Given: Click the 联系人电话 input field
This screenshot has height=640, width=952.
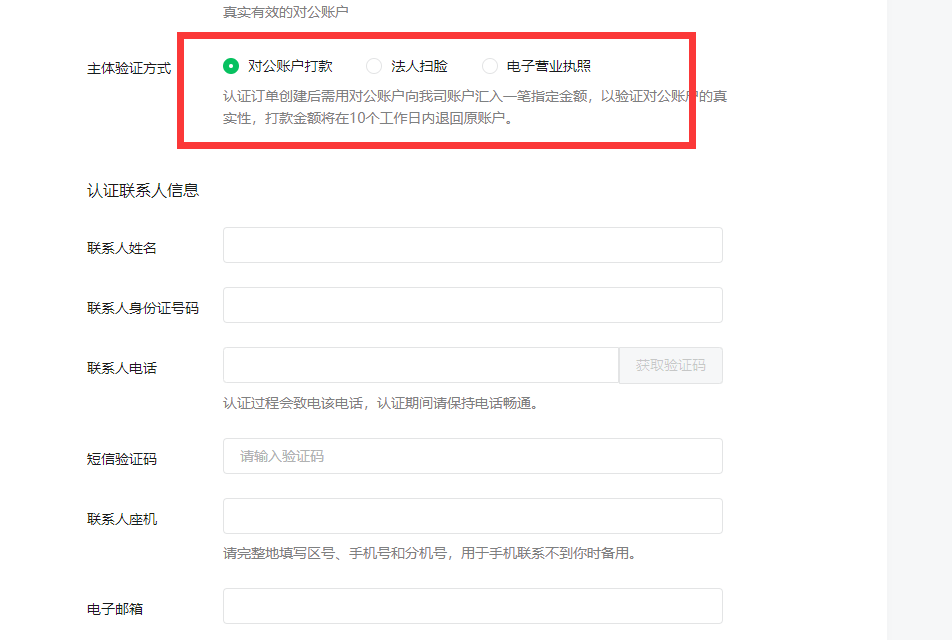Looking at the screenshot, I should tap(421, 365).
